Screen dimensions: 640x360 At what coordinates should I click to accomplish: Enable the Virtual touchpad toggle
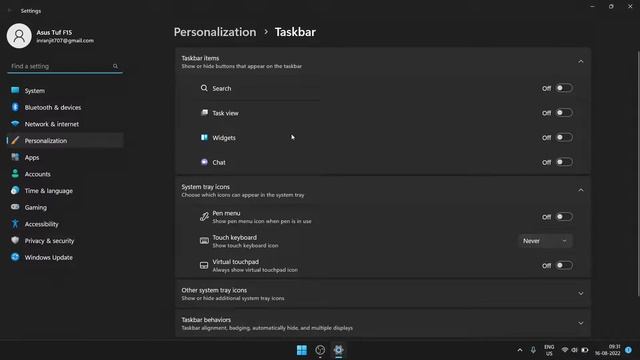coord(564,265)
